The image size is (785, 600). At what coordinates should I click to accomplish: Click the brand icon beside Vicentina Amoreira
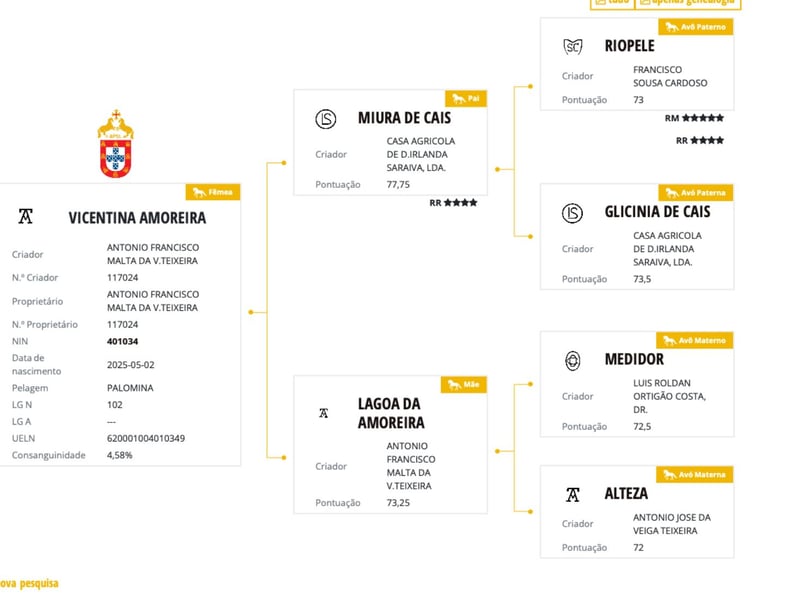26,216
